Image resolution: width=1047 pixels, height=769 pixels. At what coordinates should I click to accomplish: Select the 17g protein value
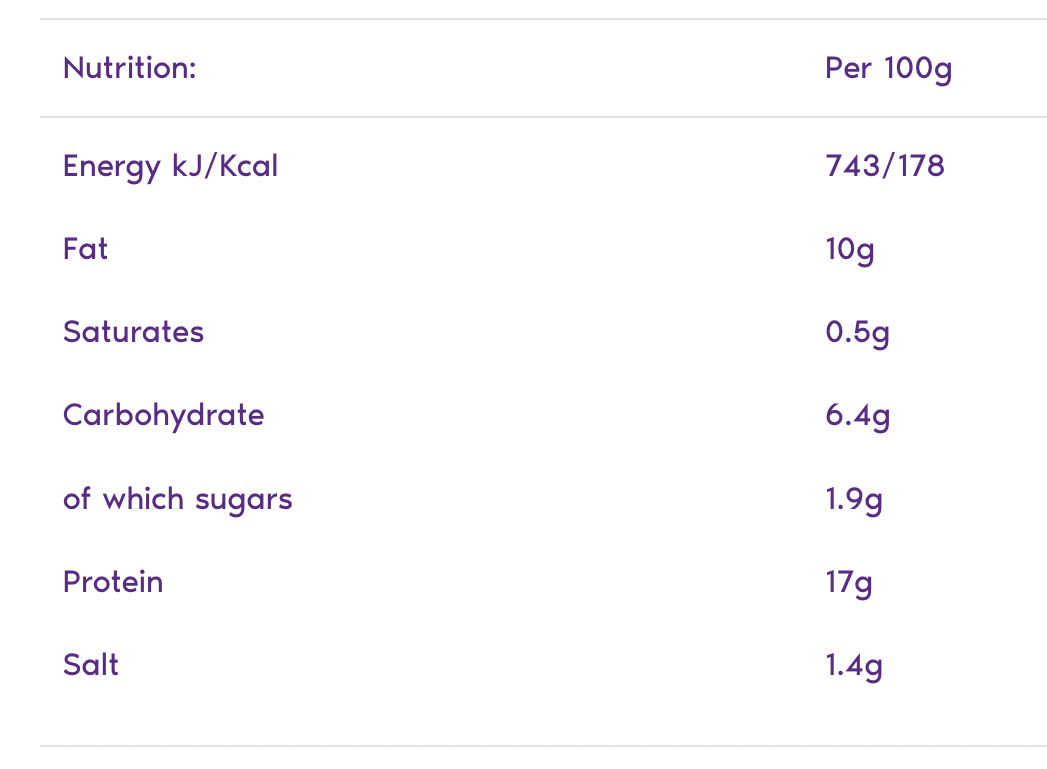coord(849,582)
